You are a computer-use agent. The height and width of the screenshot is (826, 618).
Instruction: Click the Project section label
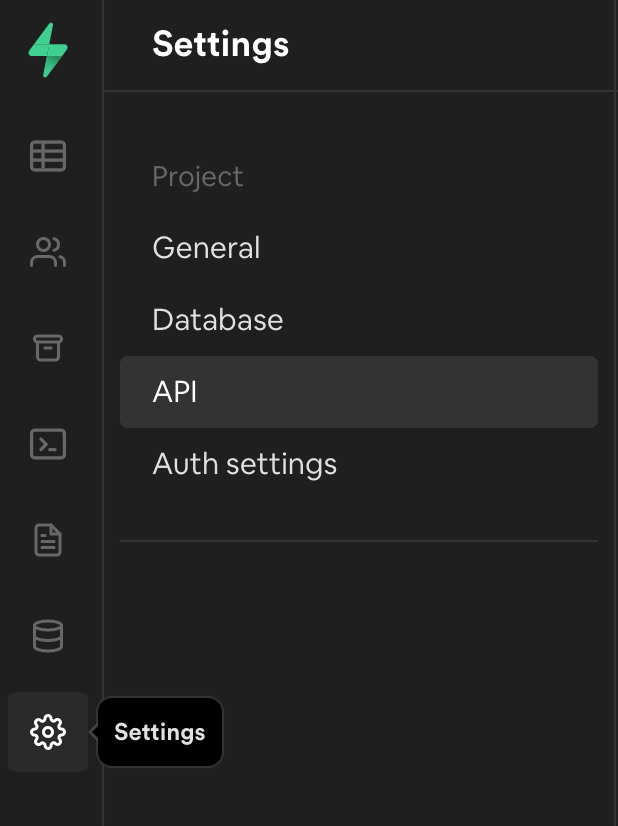197,177
